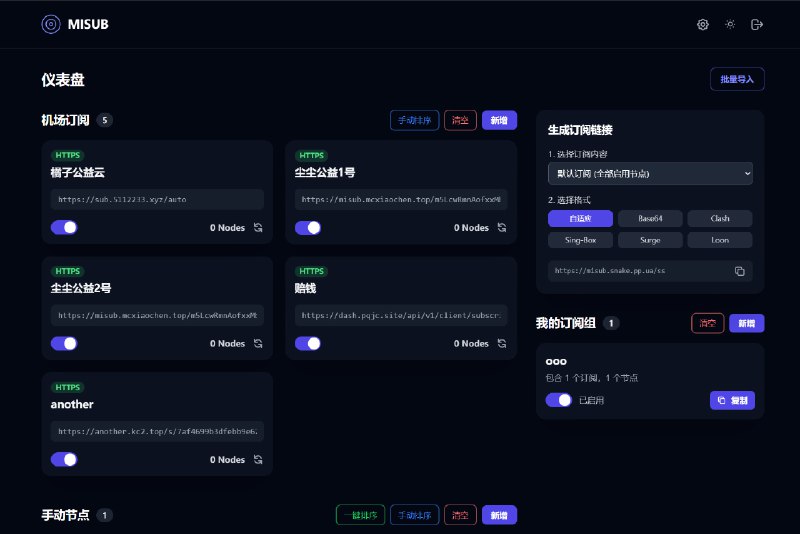Refresh nodes for 尘尘公益1号 subscription
800x534 pixels.
coord(502,228)
